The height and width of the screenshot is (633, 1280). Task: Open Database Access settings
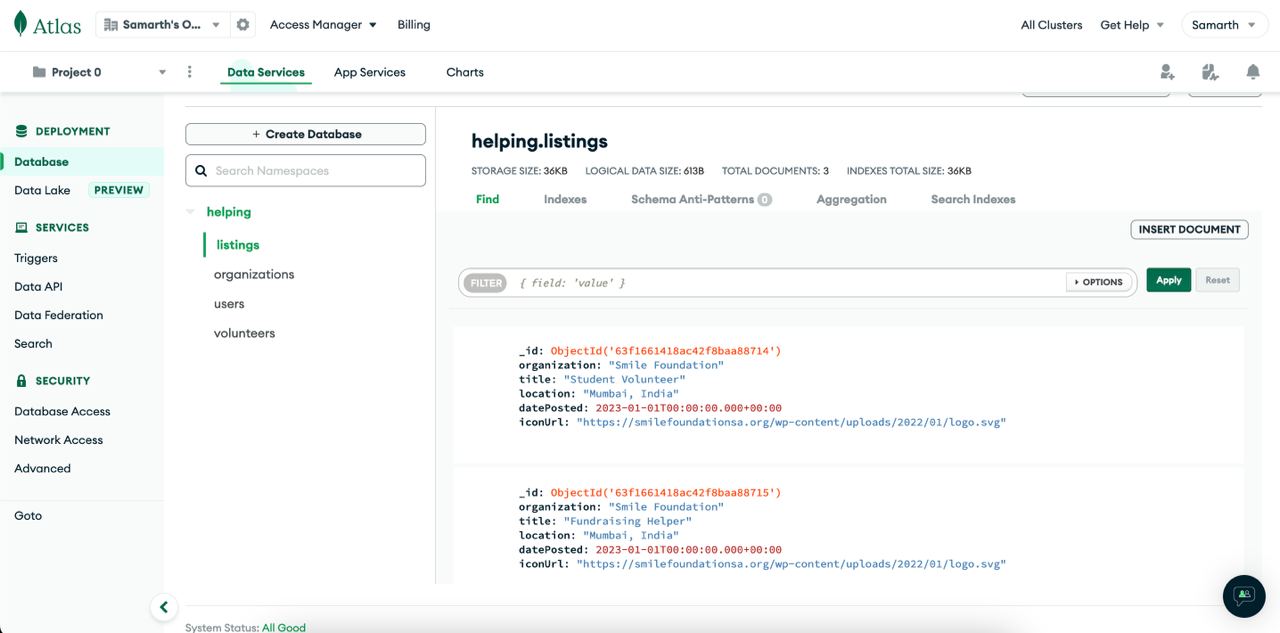pos(62,411)
